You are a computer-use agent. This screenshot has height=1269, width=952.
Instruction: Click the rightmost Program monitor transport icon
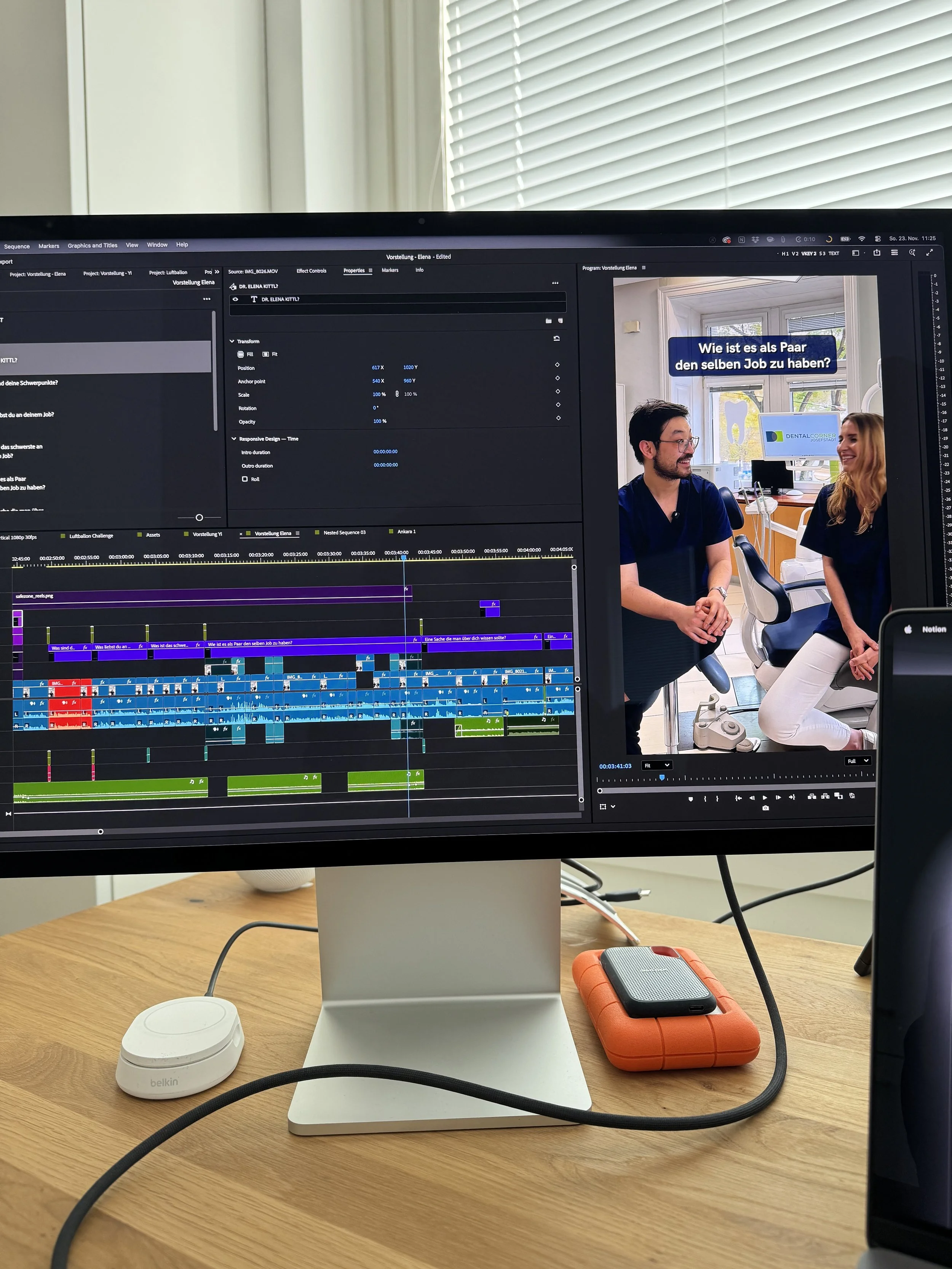[852, 796]
